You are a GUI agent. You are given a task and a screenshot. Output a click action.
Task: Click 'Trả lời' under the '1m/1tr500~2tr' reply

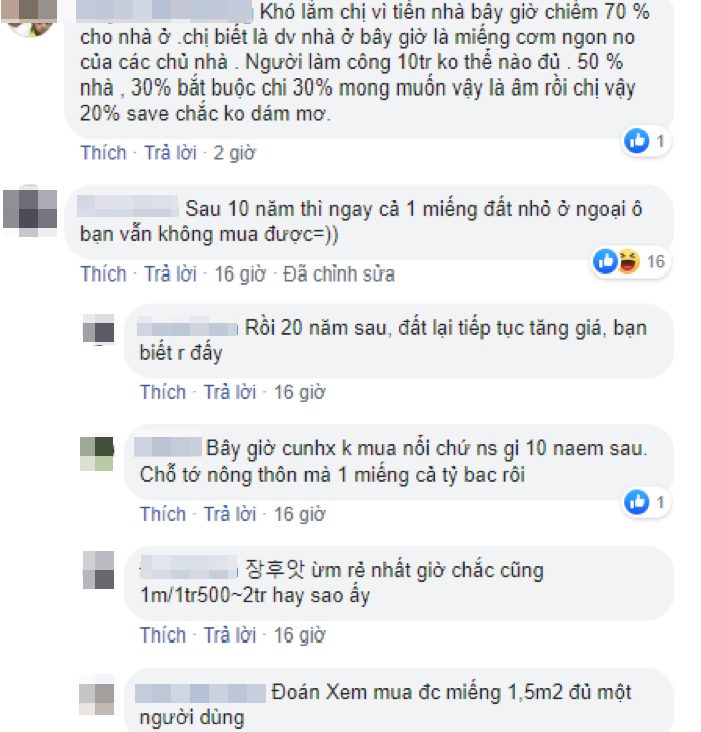(230, 635)
